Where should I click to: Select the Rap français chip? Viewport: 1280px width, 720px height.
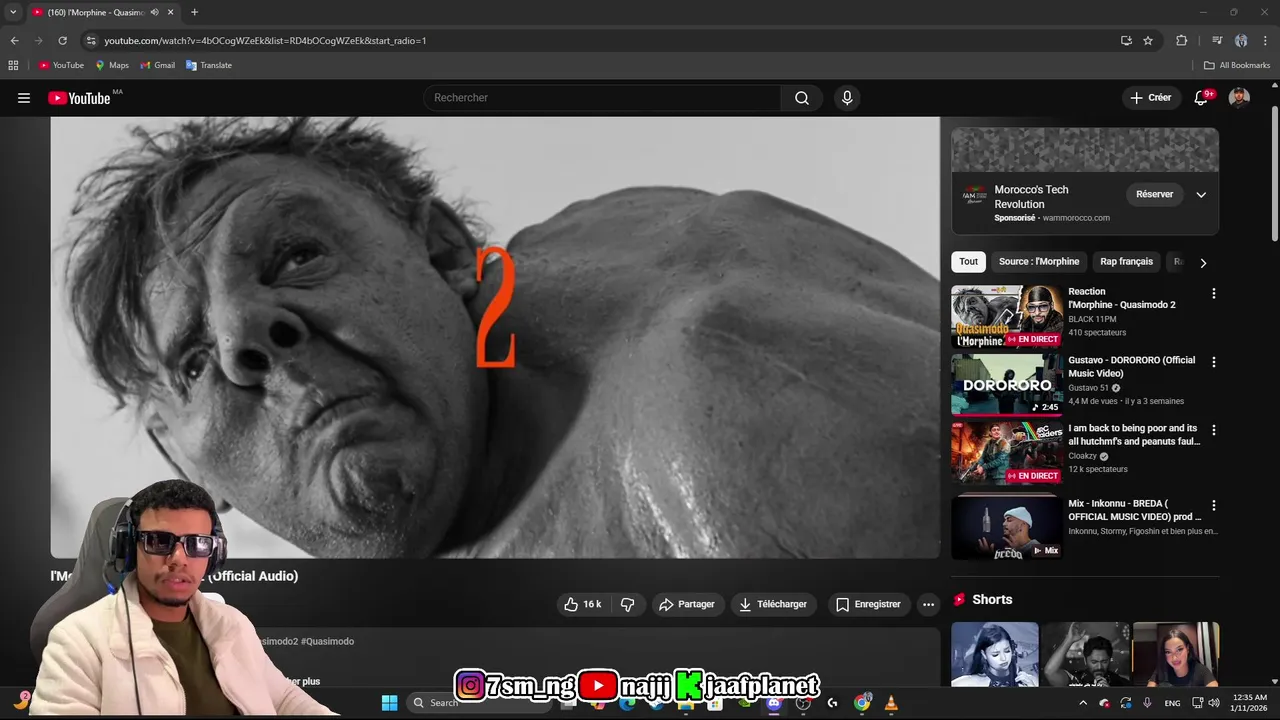[x=1126, y=262]
